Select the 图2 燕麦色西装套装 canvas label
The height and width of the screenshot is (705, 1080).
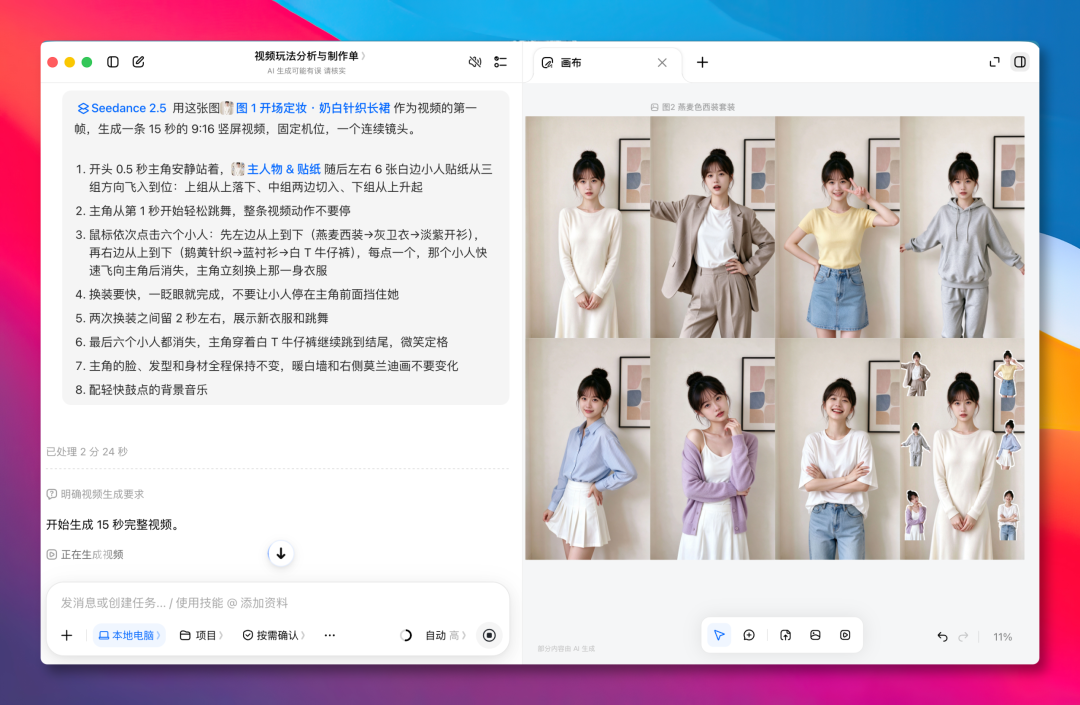coord(693,107)
